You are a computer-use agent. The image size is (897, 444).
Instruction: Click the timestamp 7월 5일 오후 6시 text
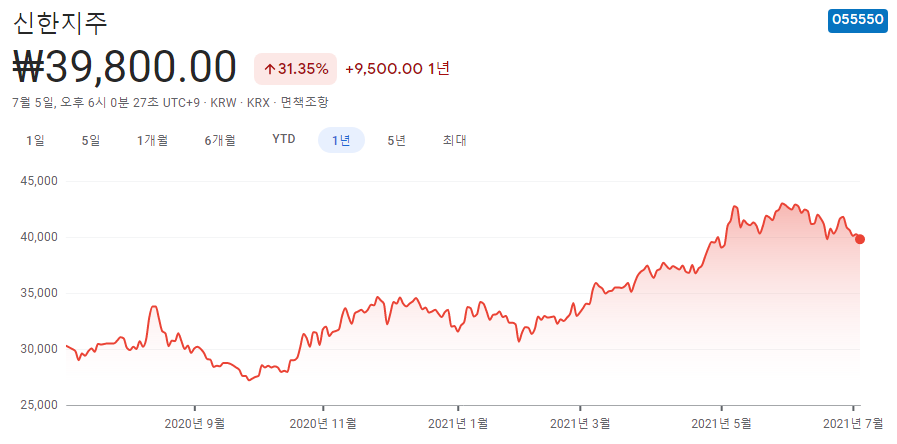[106, 103]
